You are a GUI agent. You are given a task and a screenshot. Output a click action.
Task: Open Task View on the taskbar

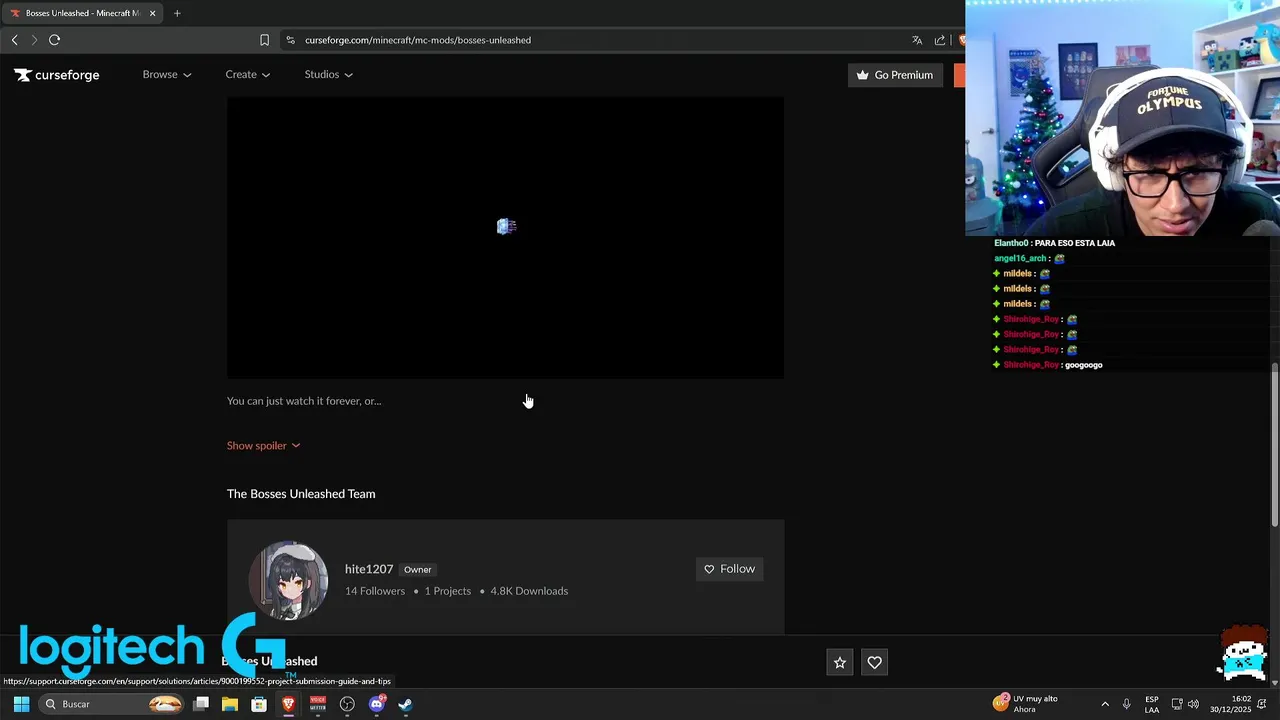tap(201, 704)
